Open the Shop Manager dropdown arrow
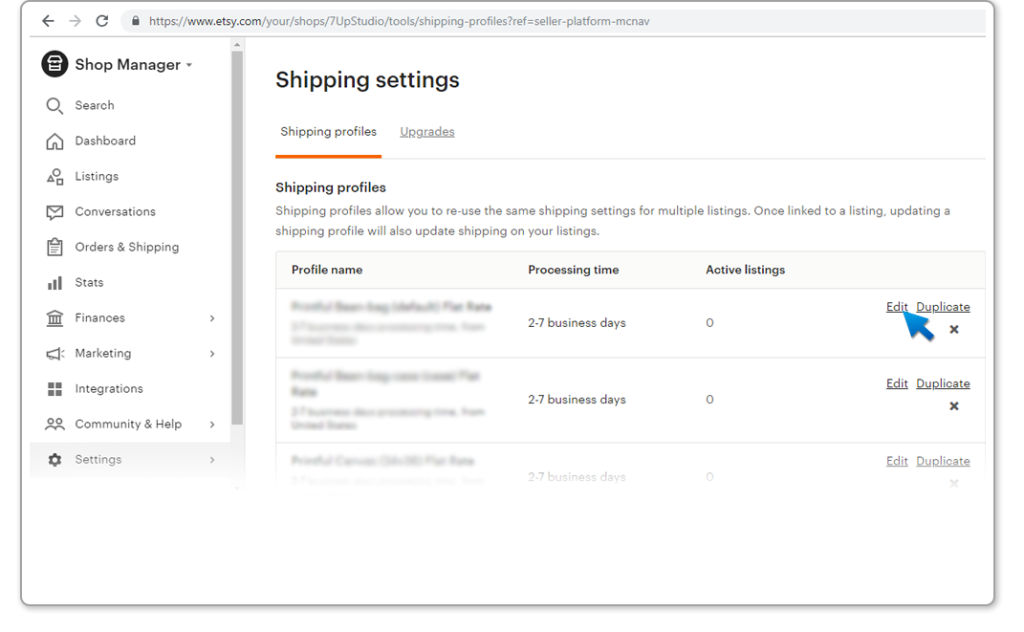Image resolution: width=1024 pixels, height=632 pixels. pyautogui.click(x=189, y=65)
